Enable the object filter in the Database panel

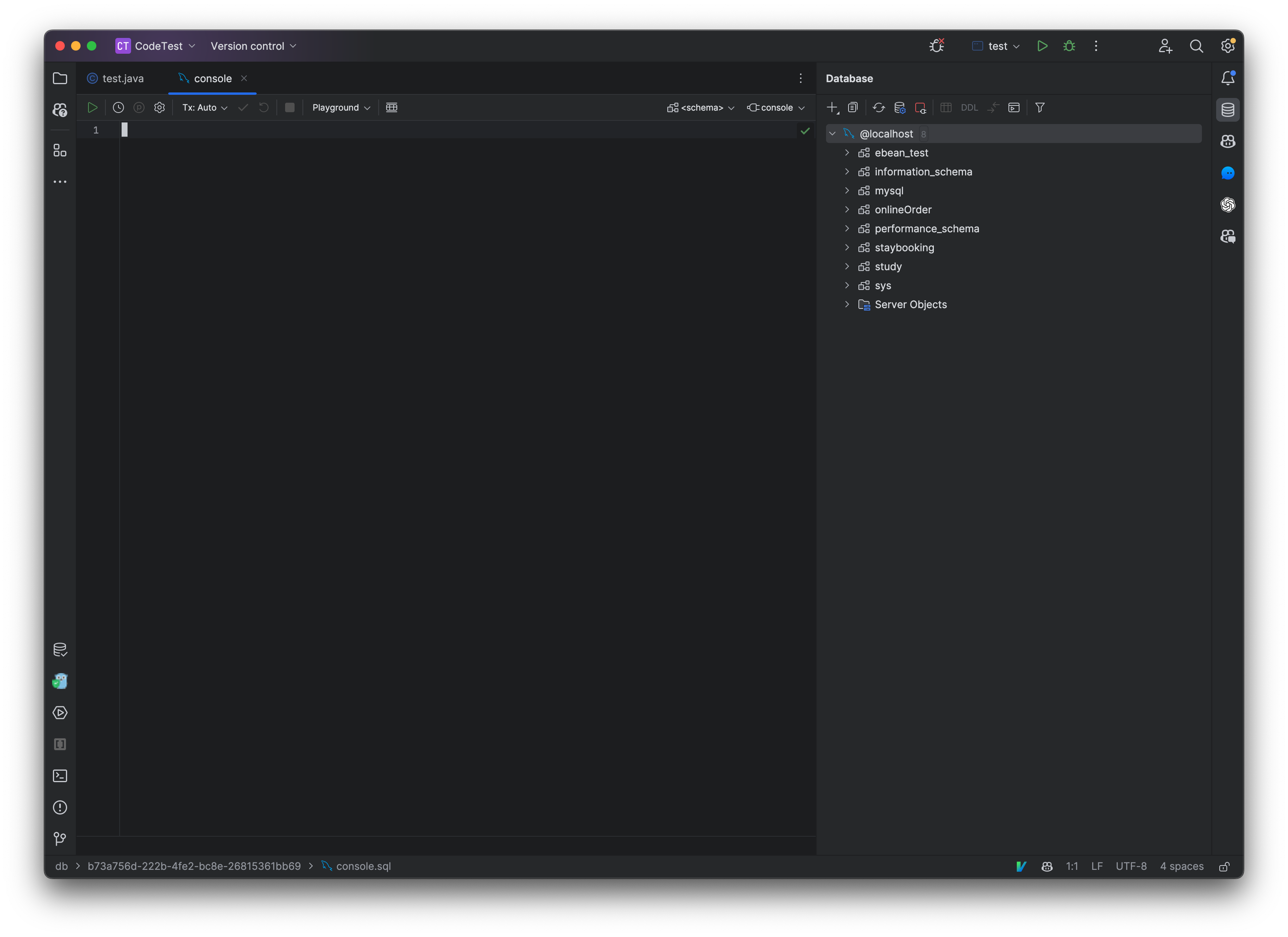(x=1040, y=107)
